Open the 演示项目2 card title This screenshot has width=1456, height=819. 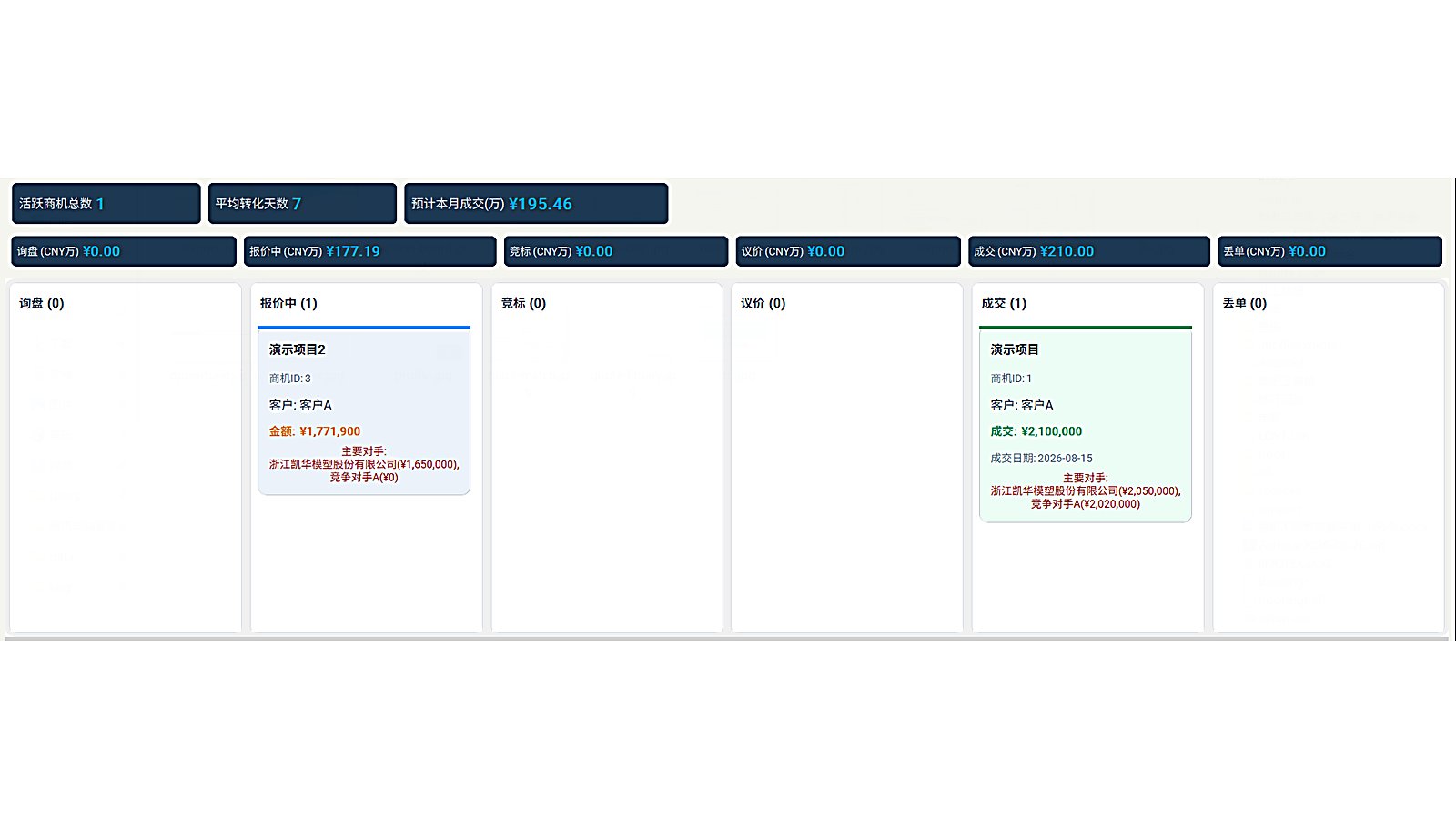pos(297,349)
